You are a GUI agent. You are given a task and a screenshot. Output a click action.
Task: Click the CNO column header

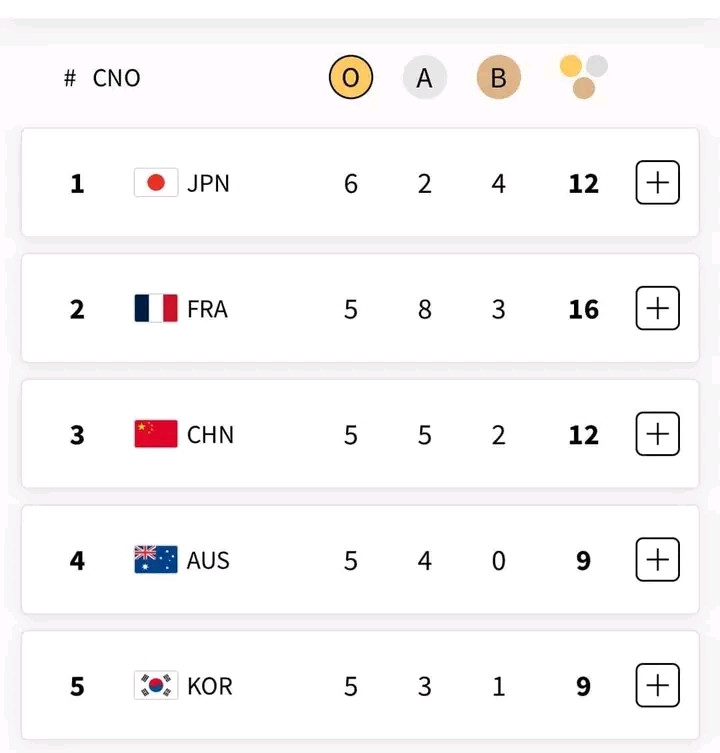[117, 78]
